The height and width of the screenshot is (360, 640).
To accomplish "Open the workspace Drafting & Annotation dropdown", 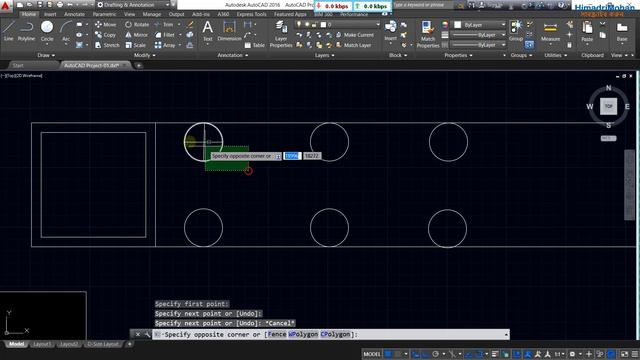I will click(x=133, y=5).
